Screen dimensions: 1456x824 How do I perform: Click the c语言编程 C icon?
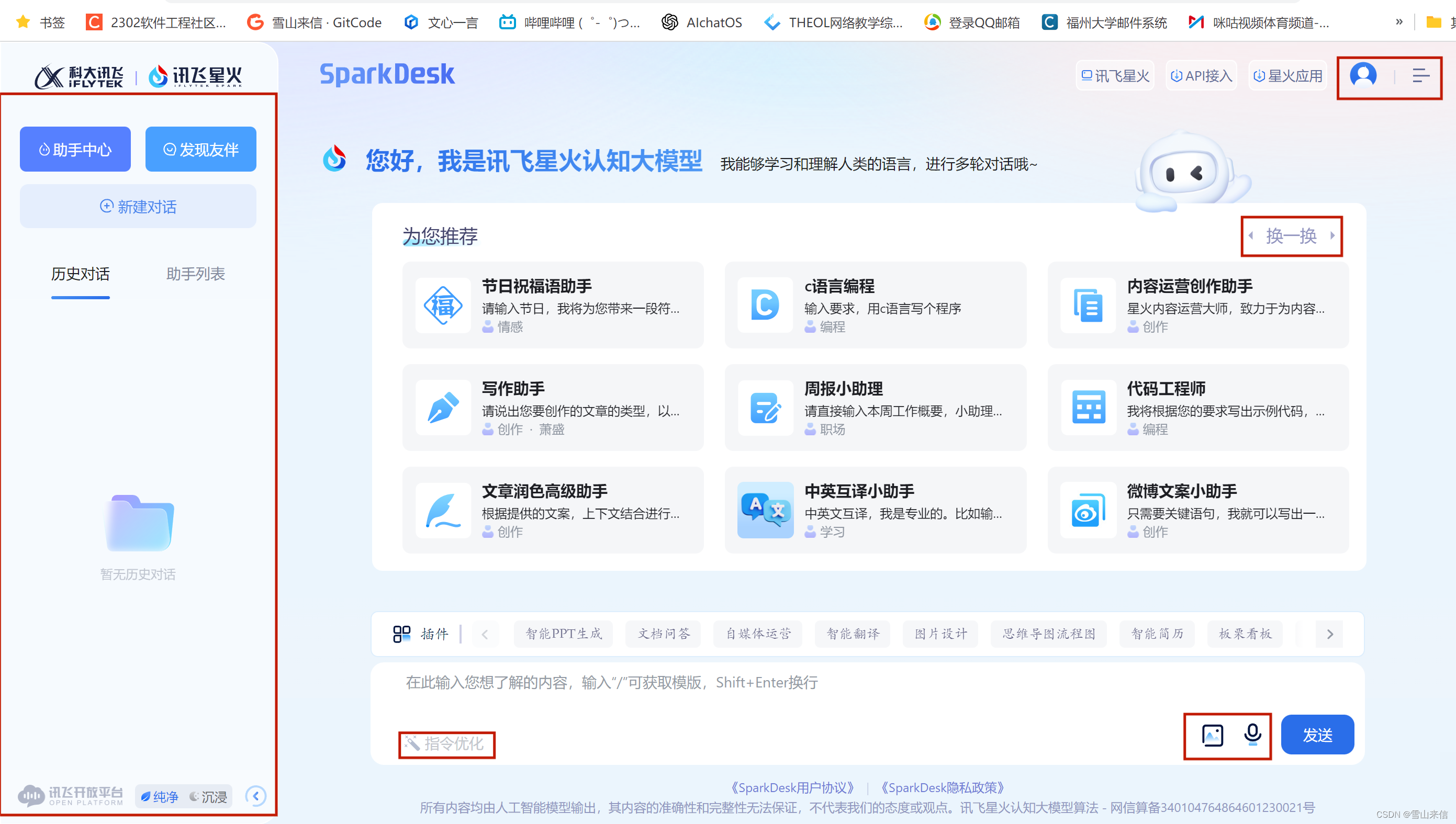765,305
